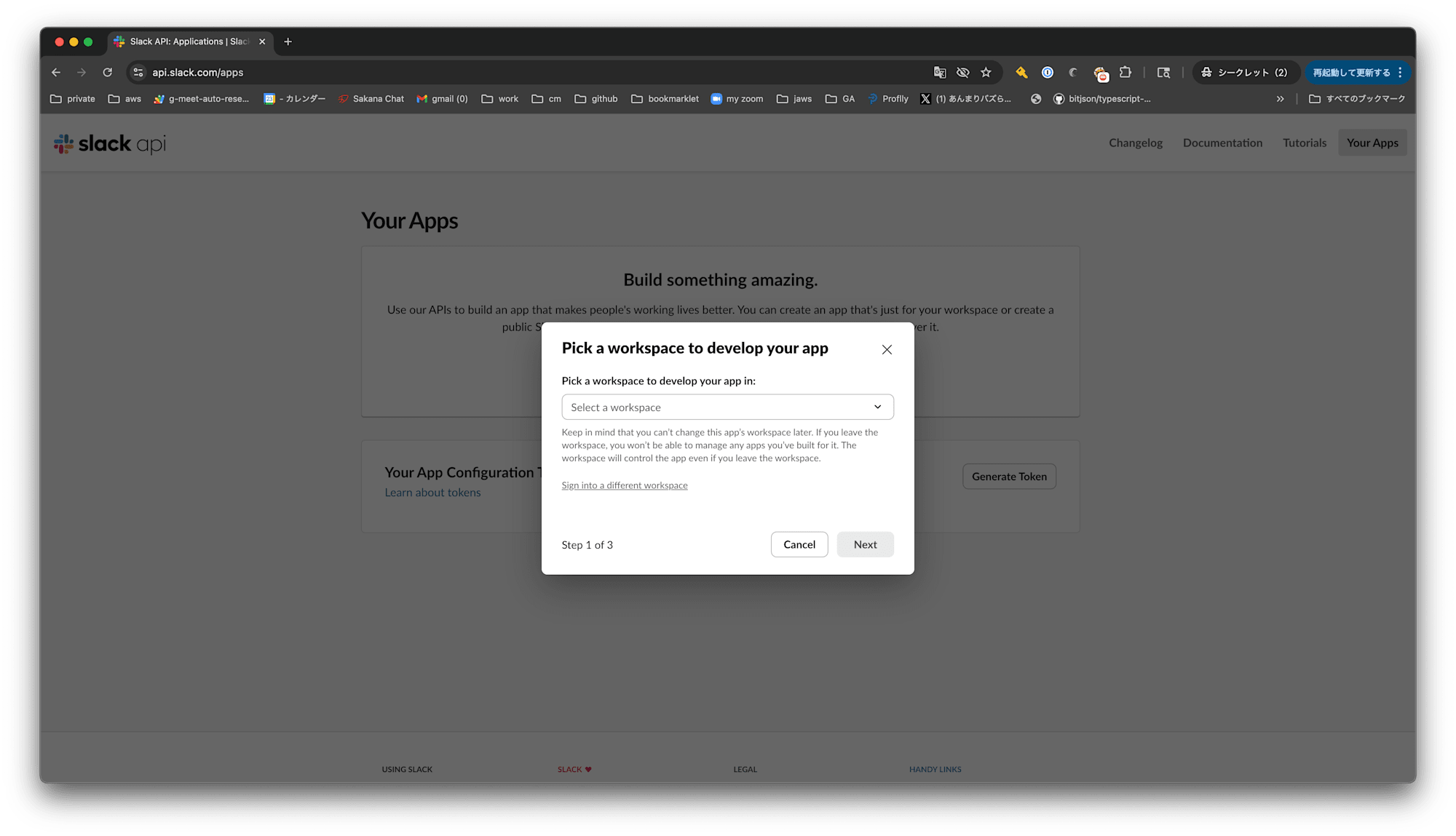
Task: Click the Step 1 of 3 indicator text
Action: 587,545
